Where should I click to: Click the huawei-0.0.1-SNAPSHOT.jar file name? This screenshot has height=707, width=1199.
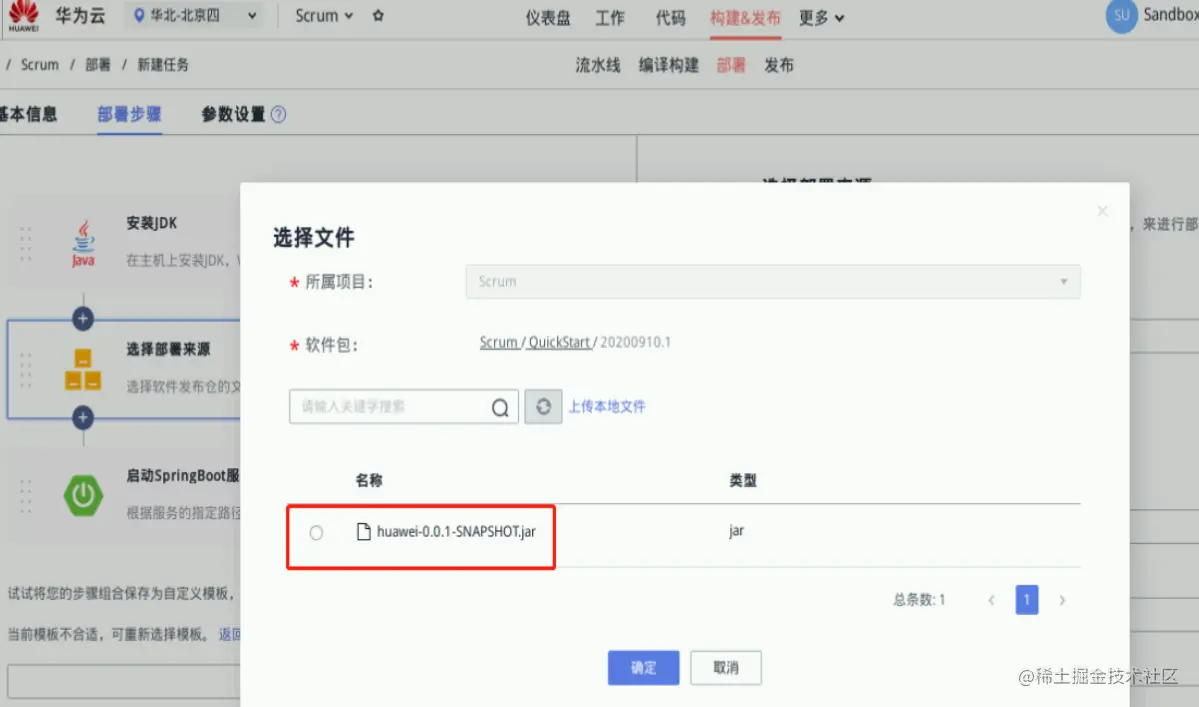[457, 531]
